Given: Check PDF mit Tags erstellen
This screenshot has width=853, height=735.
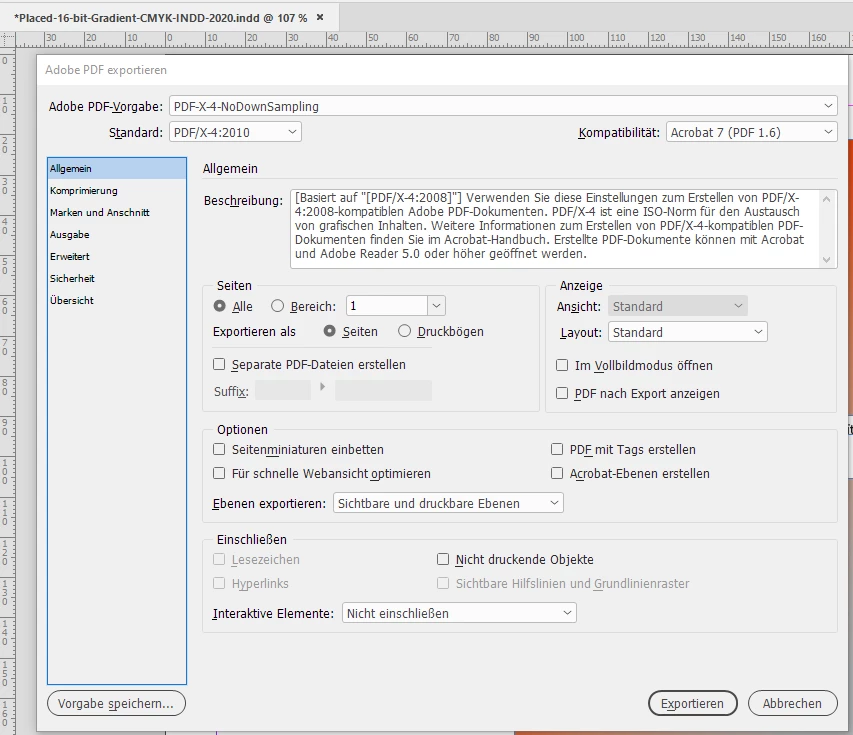Looking at the screenshot, I should (557, 449).
